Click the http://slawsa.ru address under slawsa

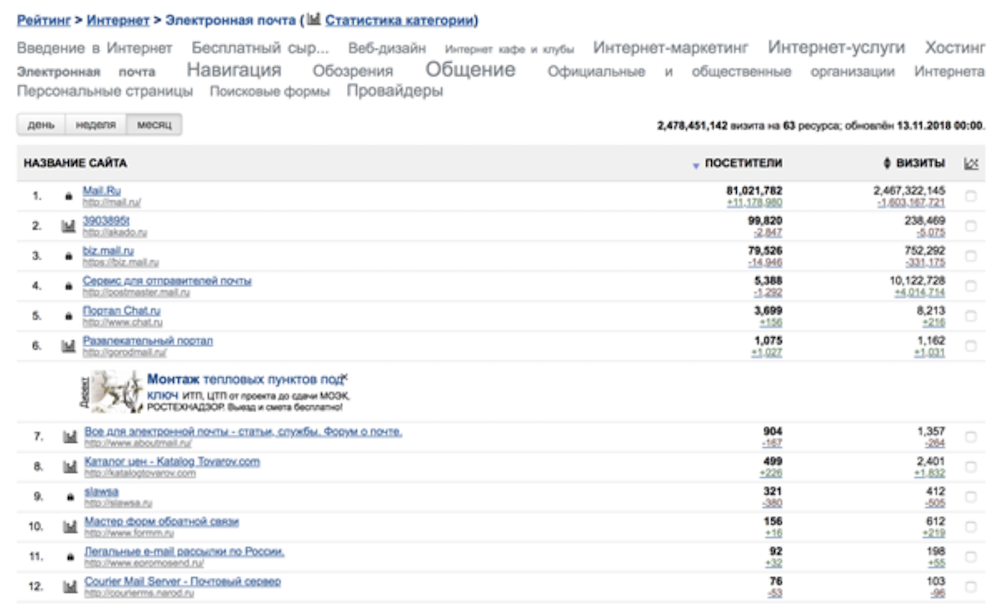(118, 503)
